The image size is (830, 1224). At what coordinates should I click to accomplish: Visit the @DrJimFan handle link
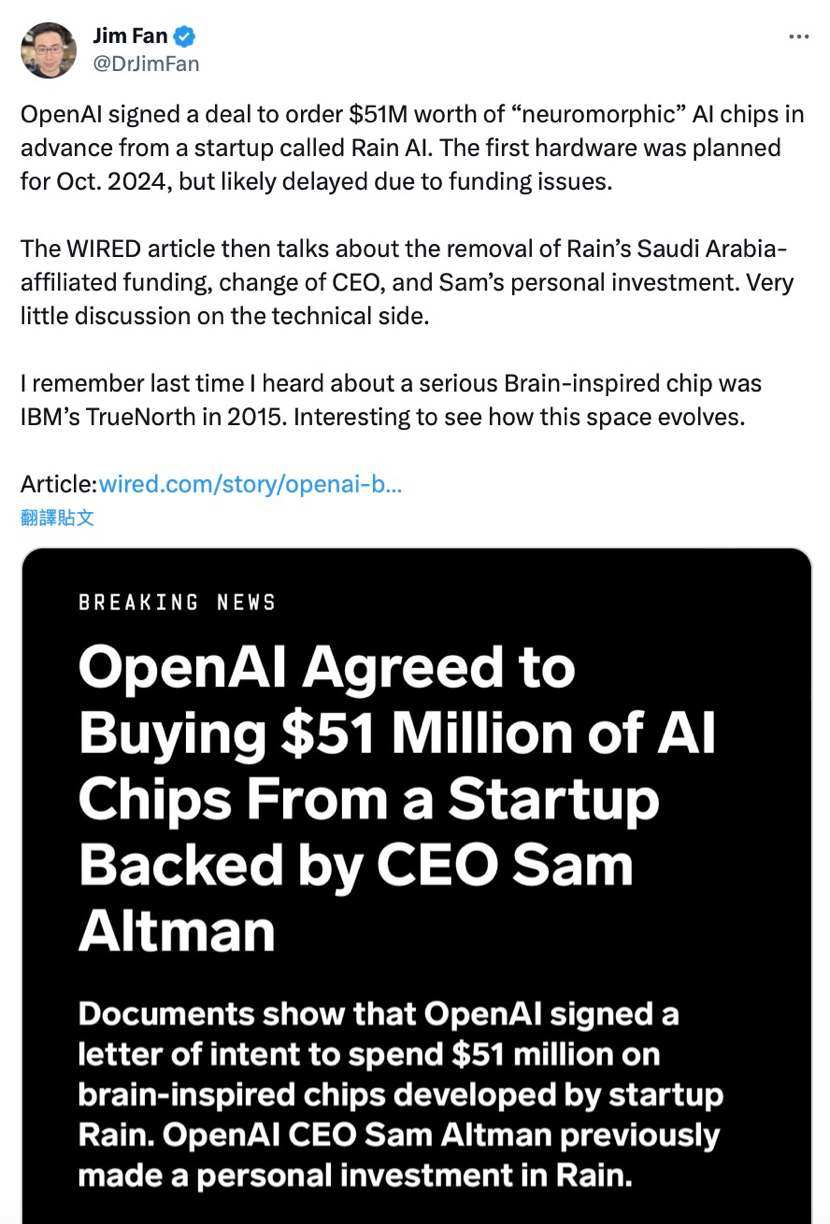146,64
